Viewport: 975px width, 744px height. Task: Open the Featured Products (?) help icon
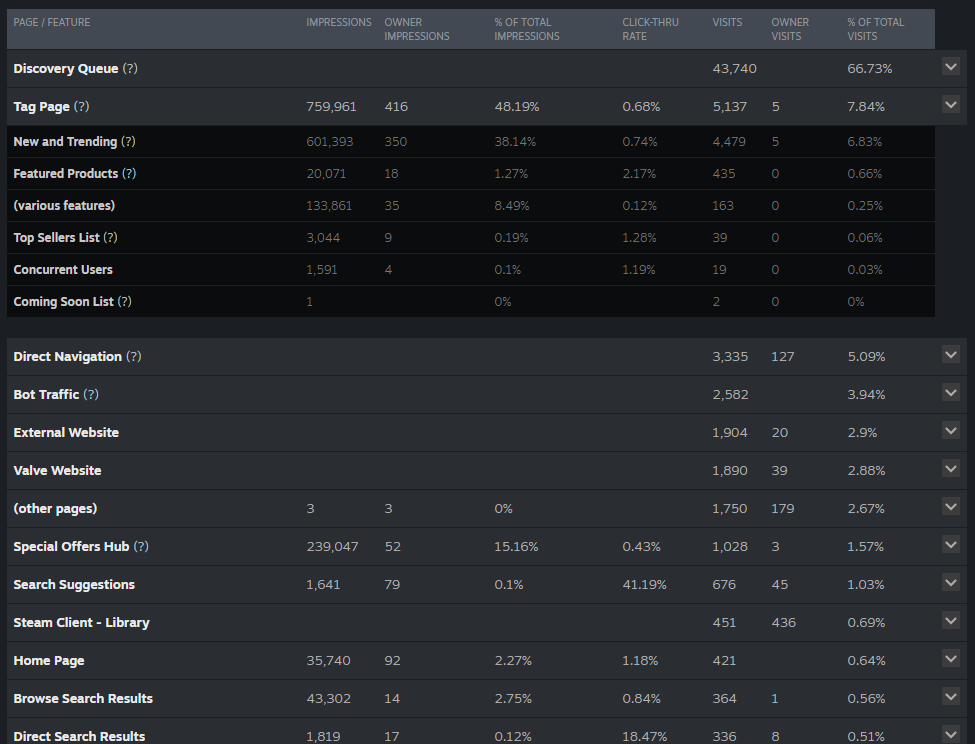[x=129, y=173]
